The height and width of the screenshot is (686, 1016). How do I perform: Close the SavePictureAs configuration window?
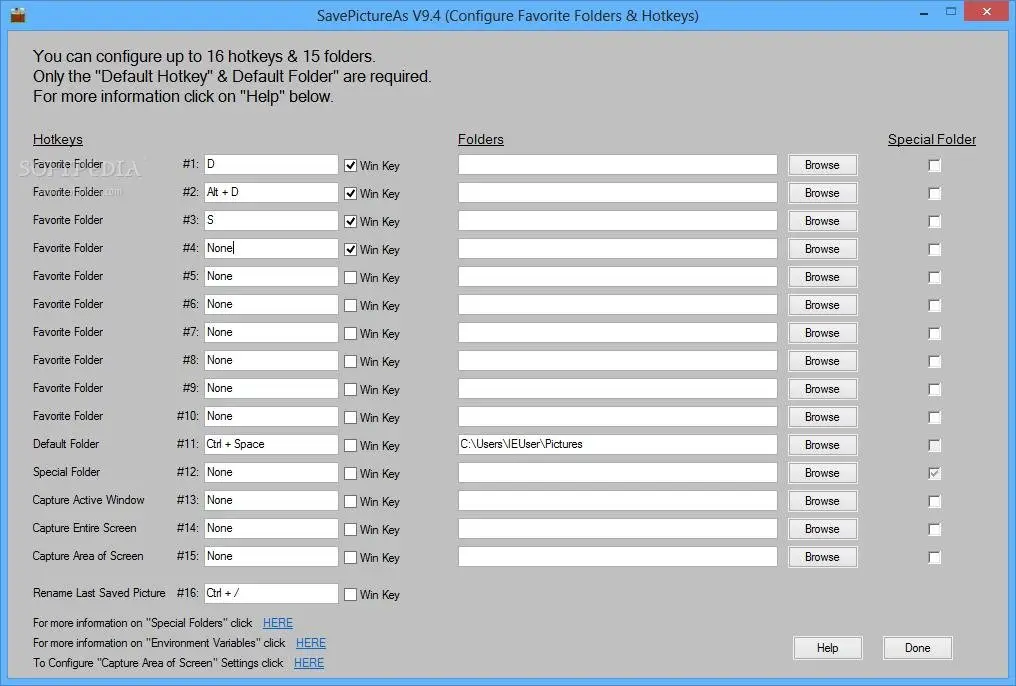987,12
